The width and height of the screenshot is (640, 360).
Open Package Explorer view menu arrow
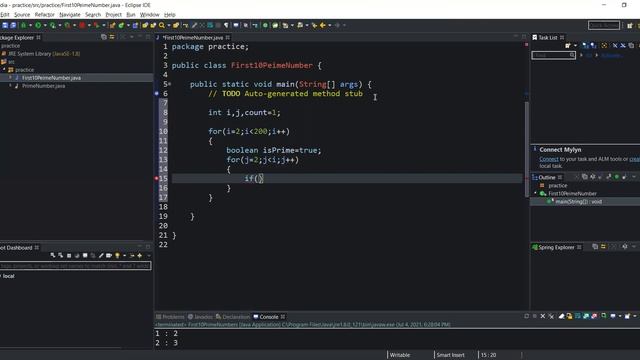[x=131, y=37]
